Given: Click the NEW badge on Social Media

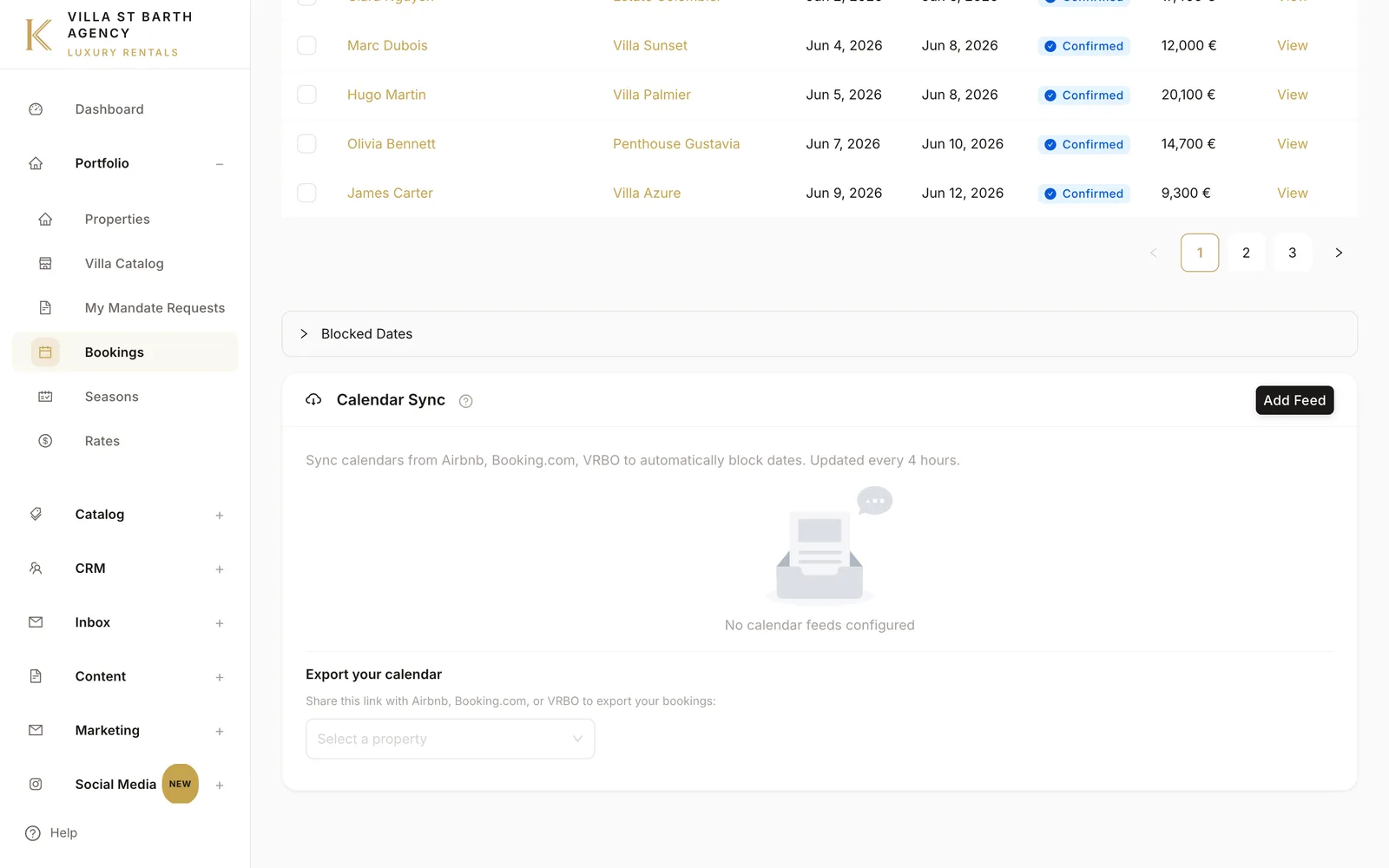Looking at the screenshot, I should click(181, 784).
